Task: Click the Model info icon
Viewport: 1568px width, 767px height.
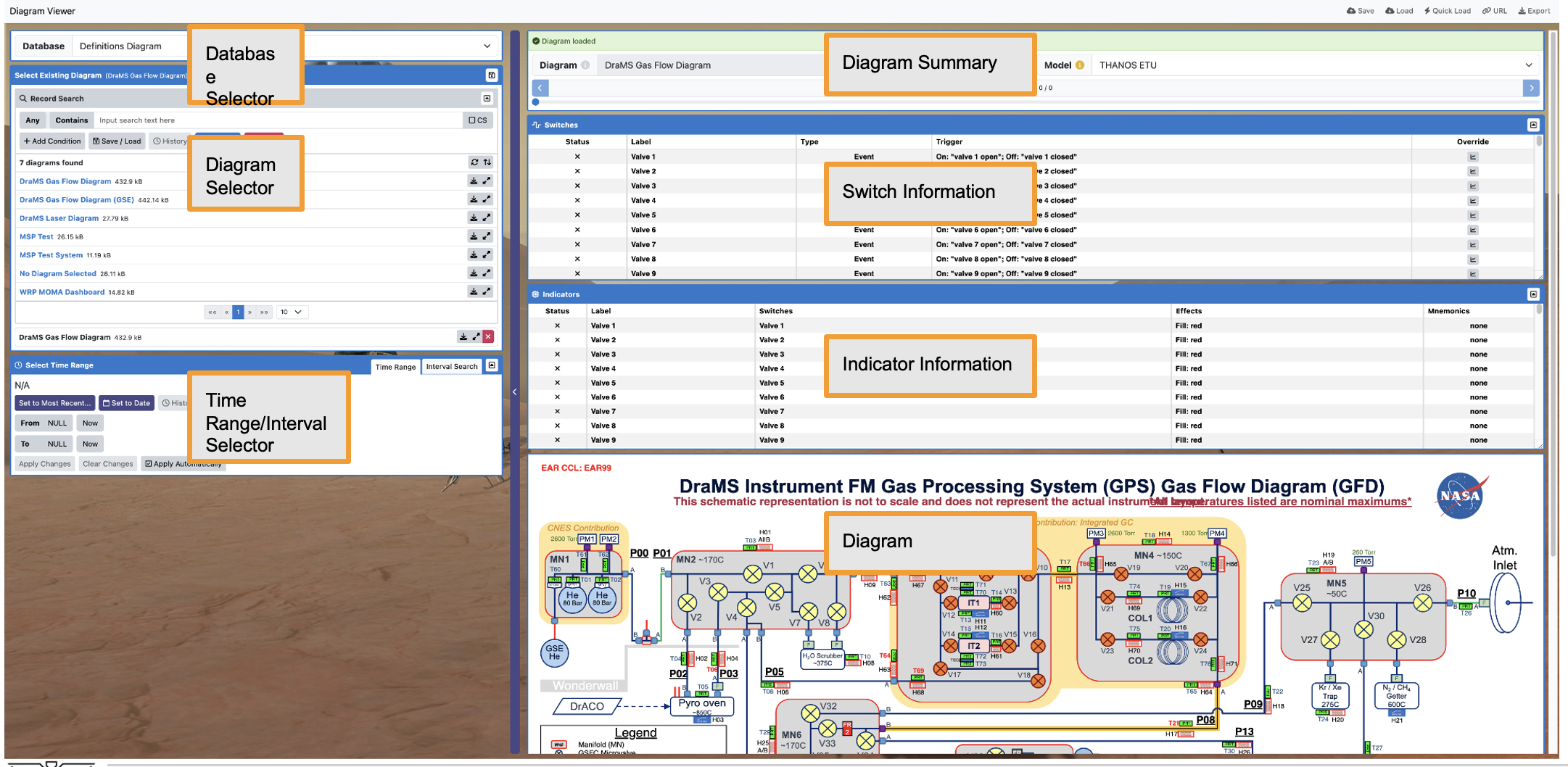Action: click(x=1080, y=65)
